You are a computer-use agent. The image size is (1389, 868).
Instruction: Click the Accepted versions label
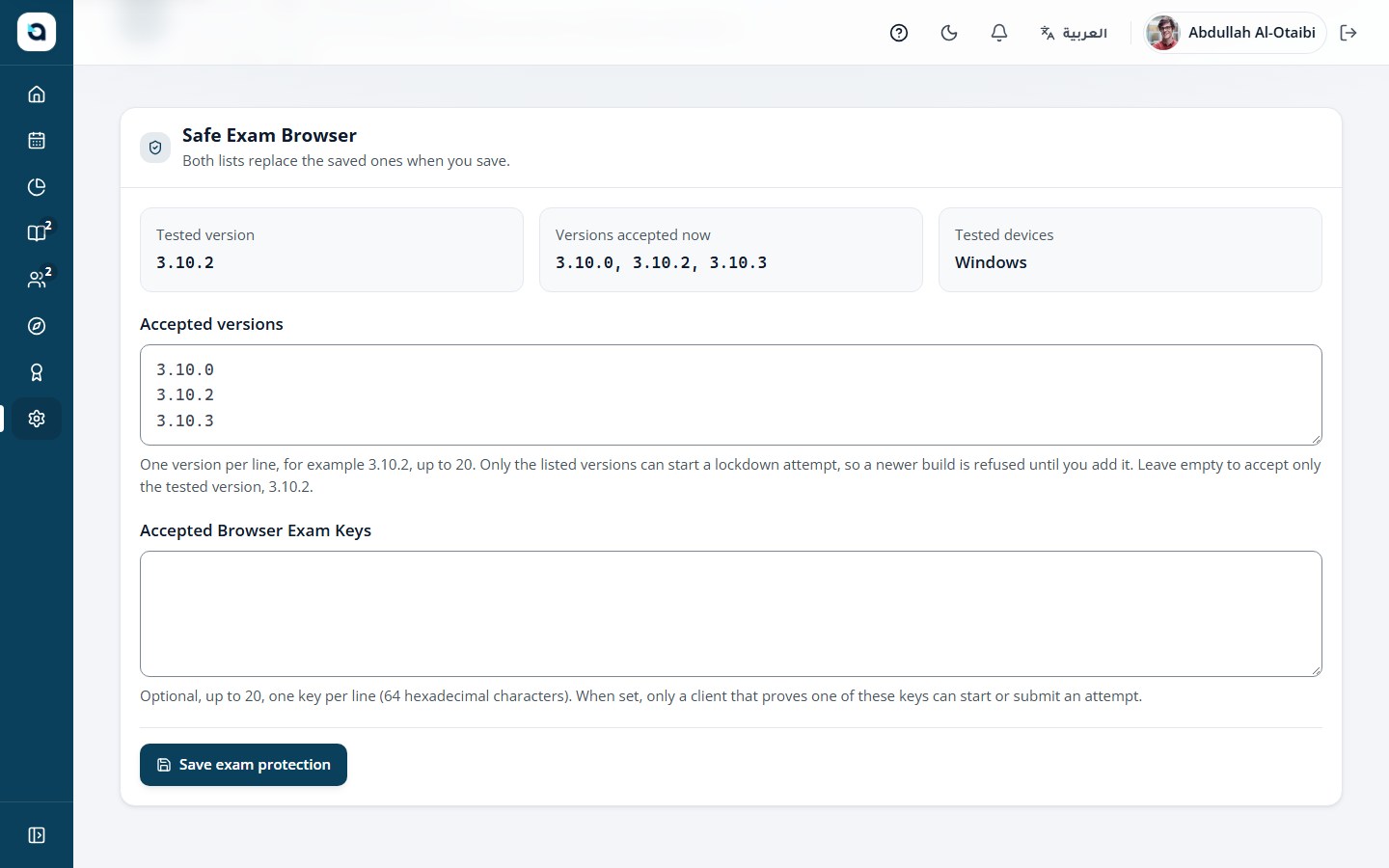pyautogui.click(x=211, y=324)
